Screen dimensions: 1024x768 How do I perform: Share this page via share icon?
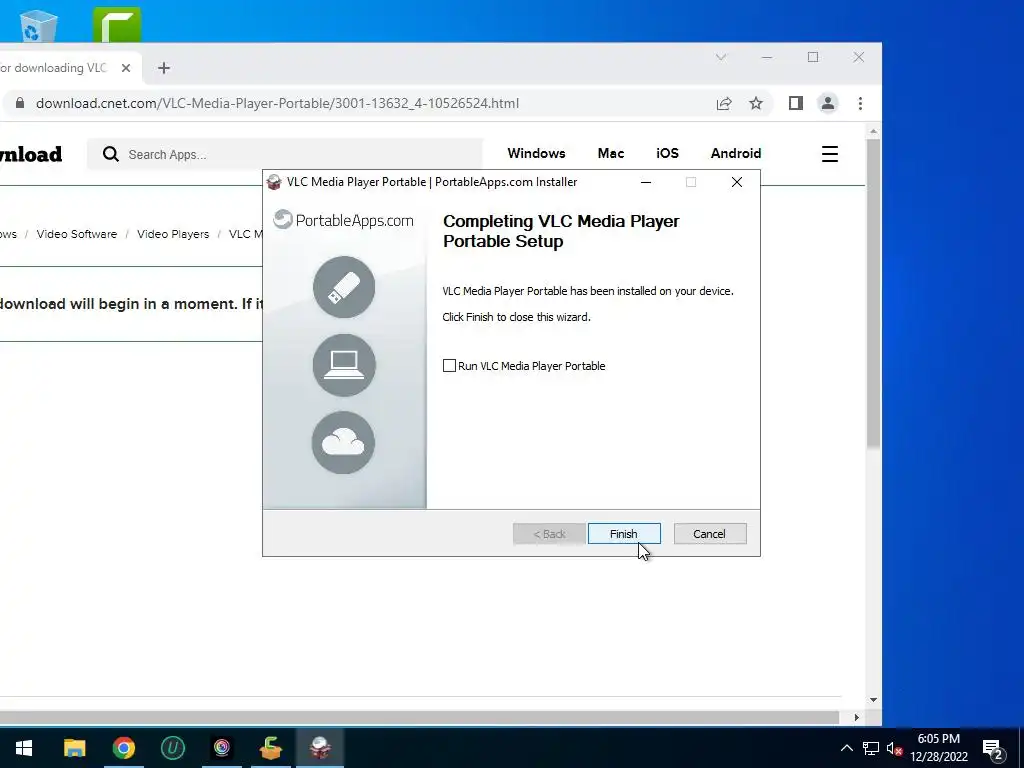tap(724, 103)
